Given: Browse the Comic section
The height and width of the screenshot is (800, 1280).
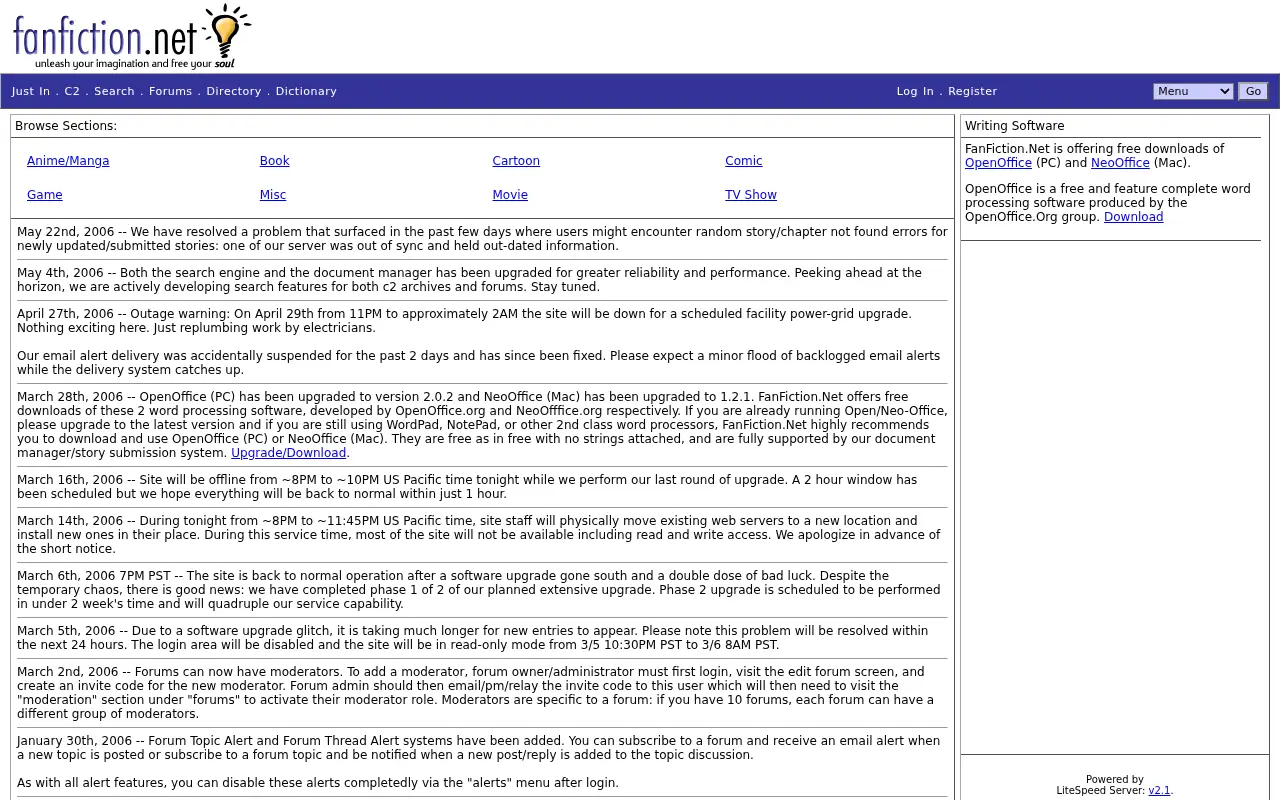Looking at the screenshot, I should tap(744, 161).
